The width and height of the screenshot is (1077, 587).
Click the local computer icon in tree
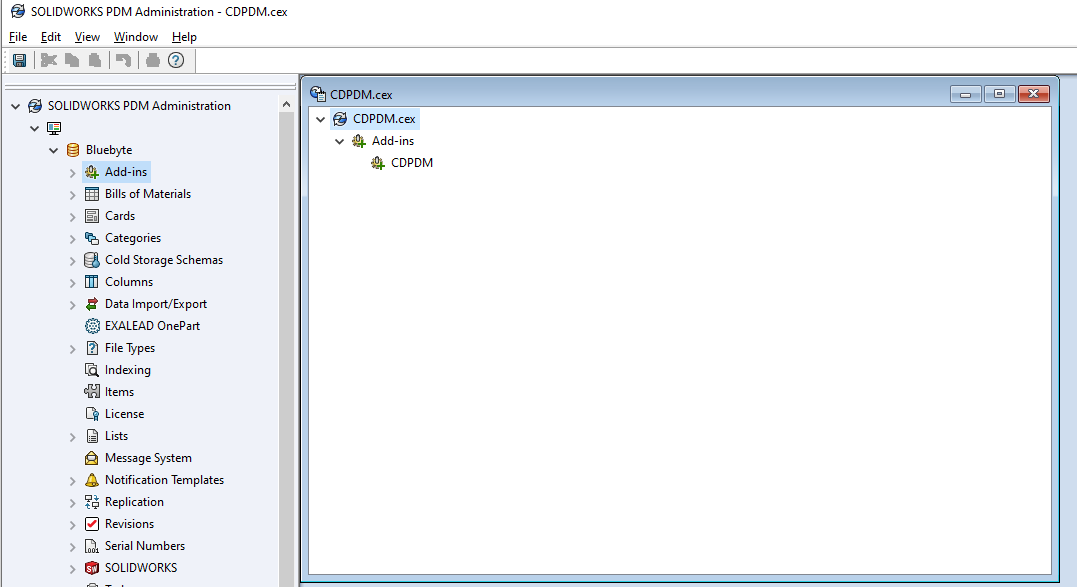point(54,128)
